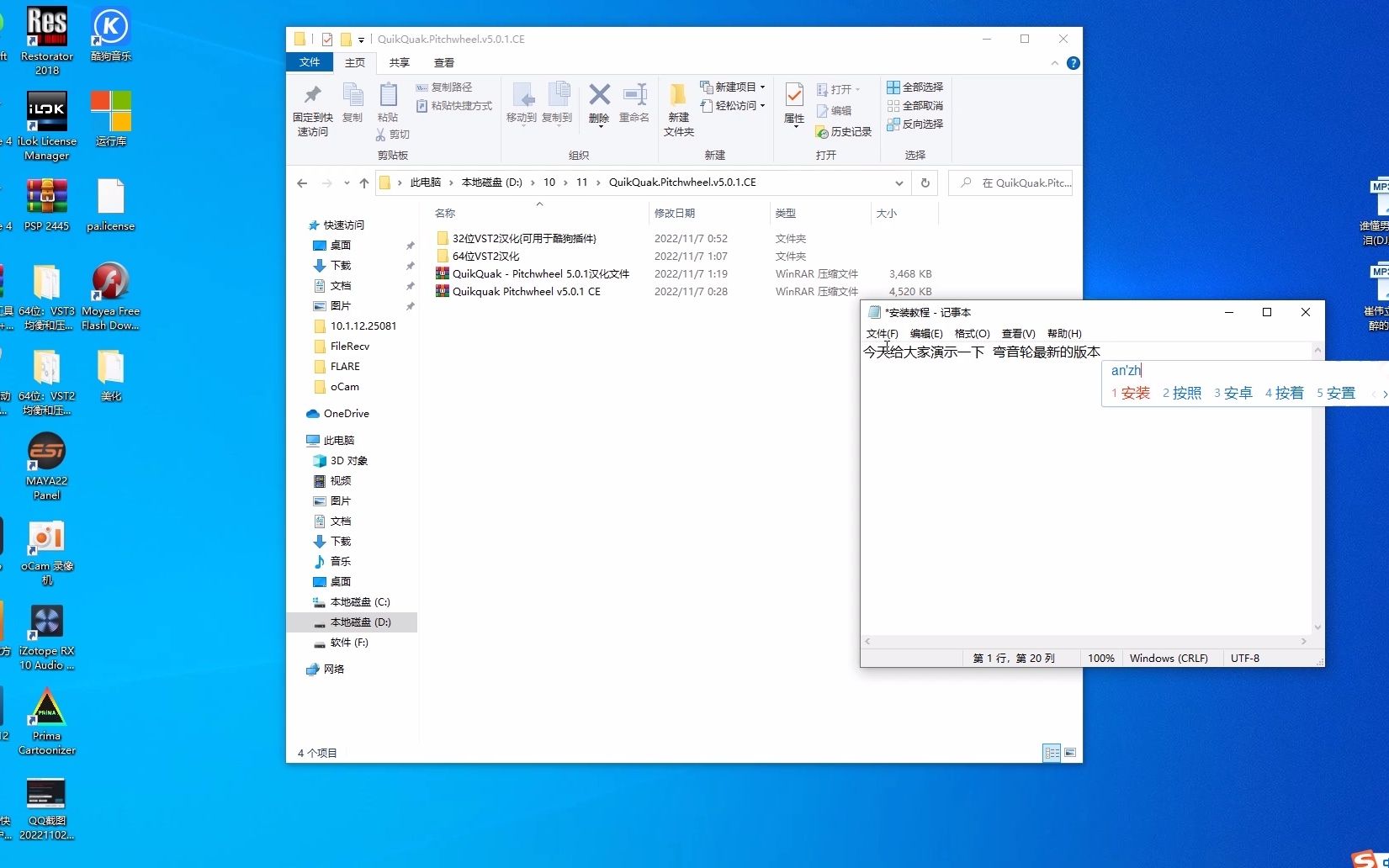Click the Explorer help question icon
Image resolution: width=1389 pixels, height=868 pixels.
coord(1073,63)
